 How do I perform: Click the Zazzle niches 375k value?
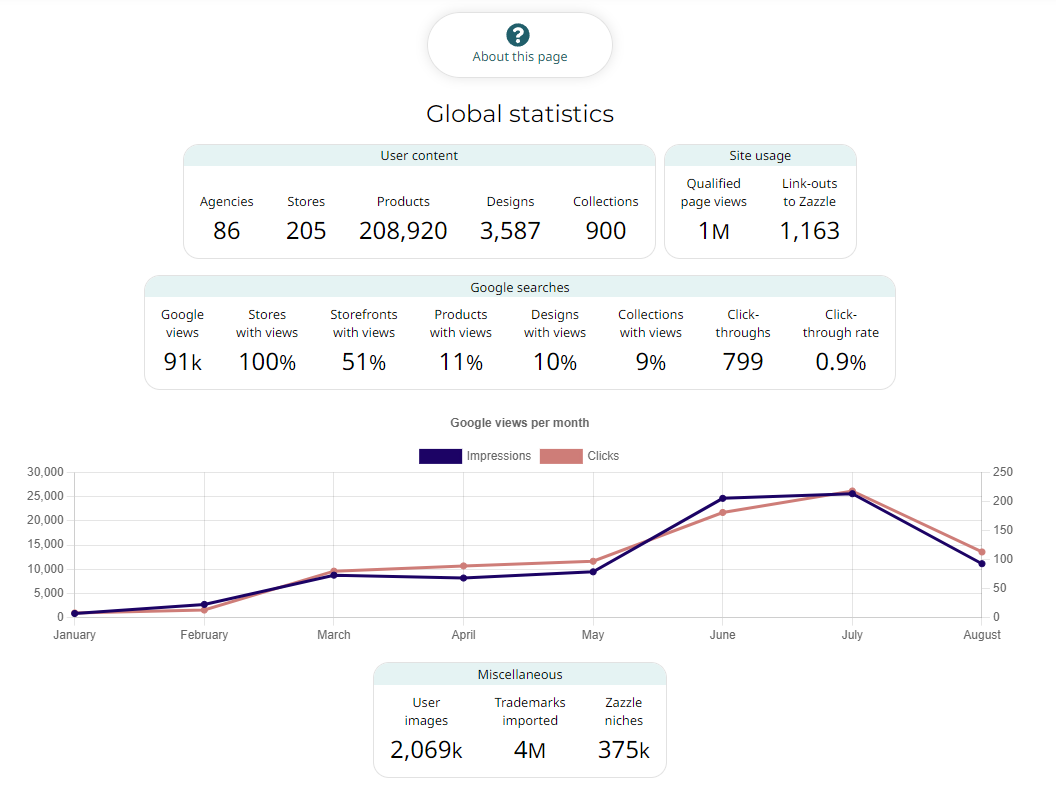pyautogui.click(x=624, y=750)
